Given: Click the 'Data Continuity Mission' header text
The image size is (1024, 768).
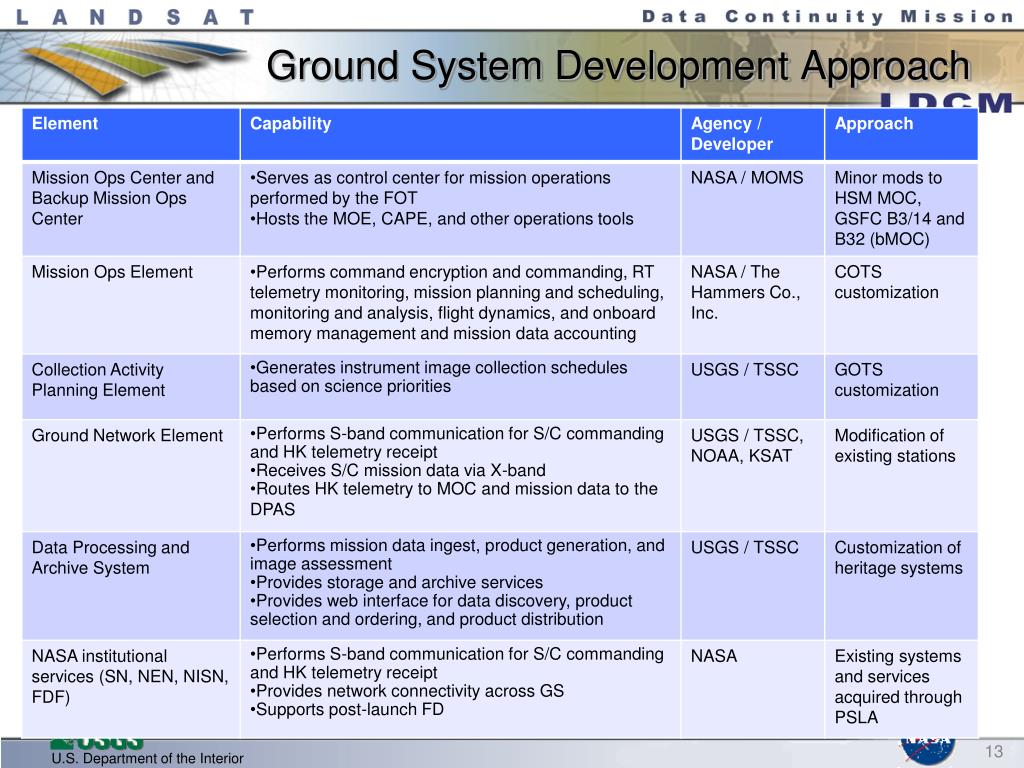Looking at the screenshot, I should pyautogui.click(x=828, y=16).
